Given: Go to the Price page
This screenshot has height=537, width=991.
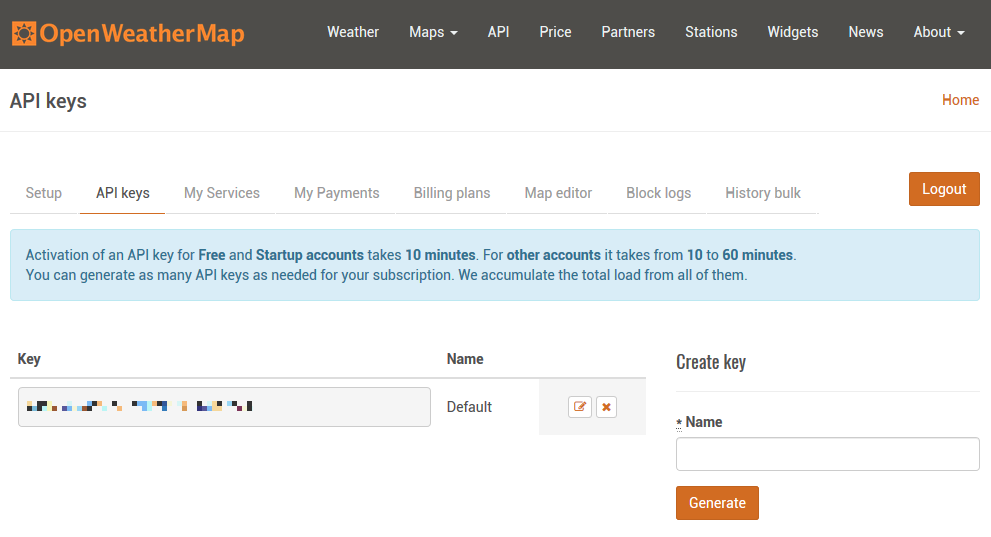Looking at the screenshot, I should 555,32.
